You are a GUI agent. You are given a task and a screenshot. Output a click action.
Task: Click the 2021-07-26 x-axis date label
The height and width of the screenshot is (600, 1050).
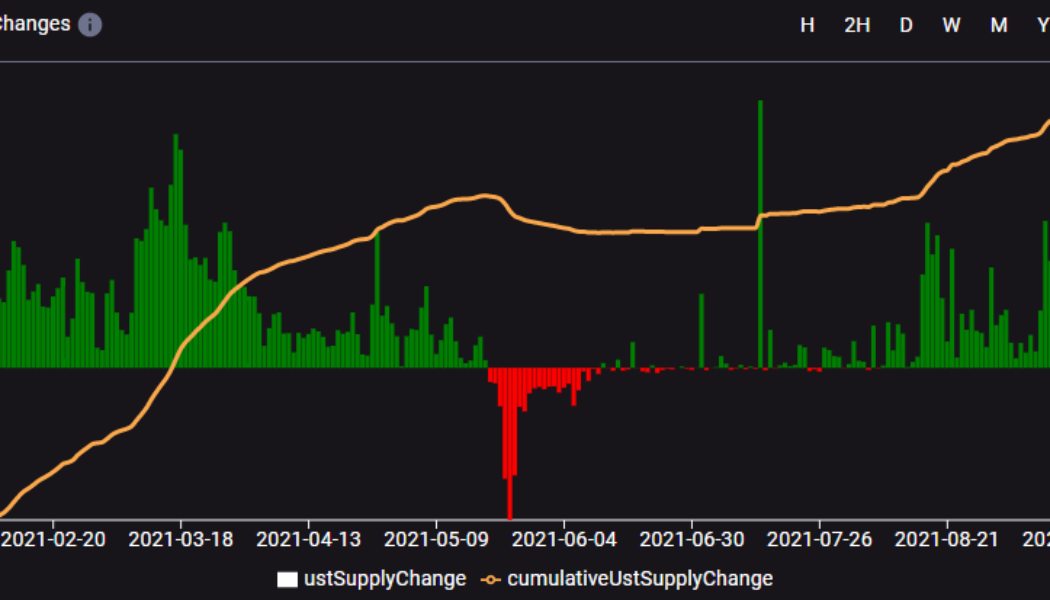point(819,540)
